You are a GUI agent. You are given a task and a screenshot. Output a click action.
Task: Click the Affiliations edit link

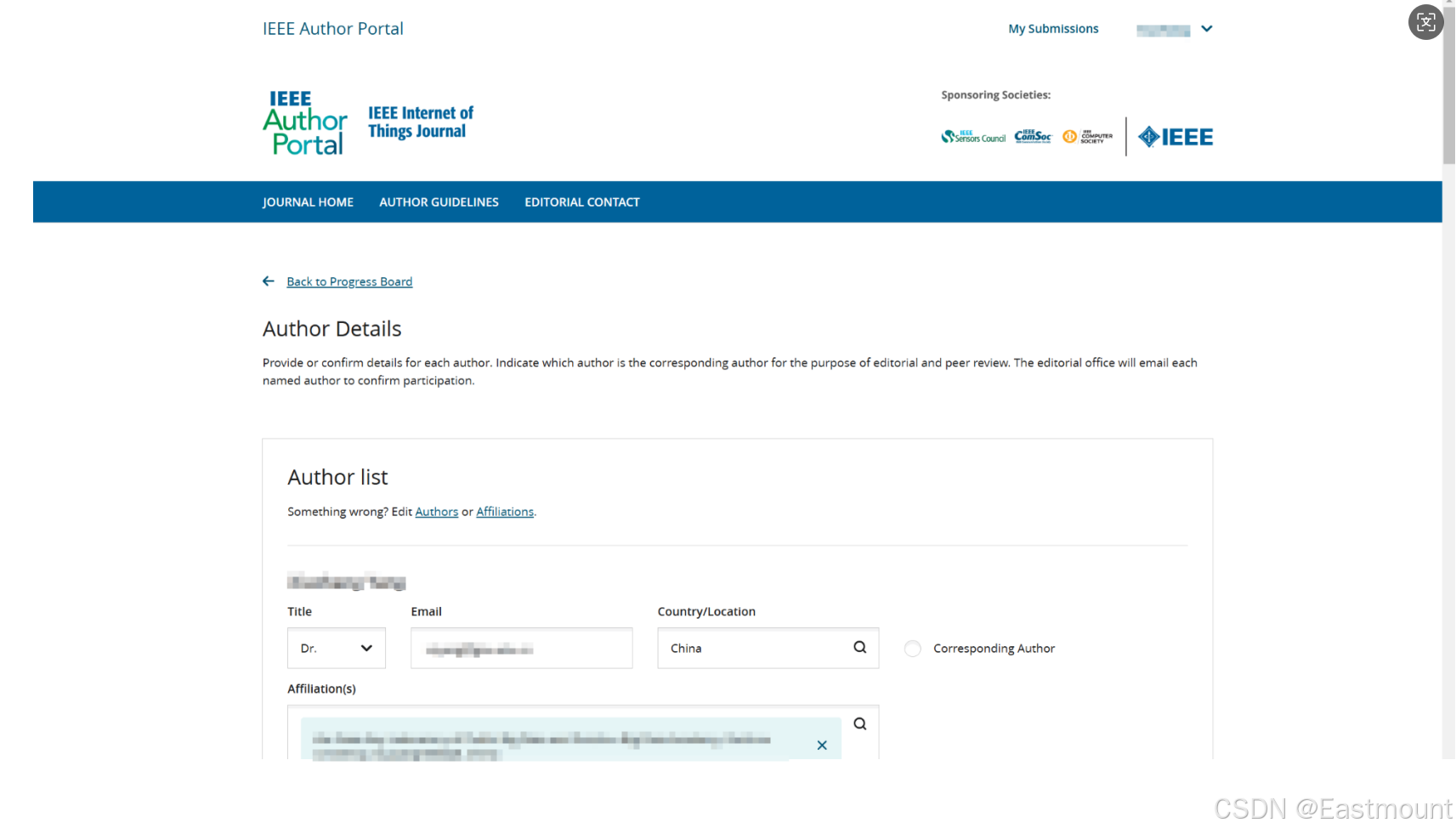click(x=505, y=512)
